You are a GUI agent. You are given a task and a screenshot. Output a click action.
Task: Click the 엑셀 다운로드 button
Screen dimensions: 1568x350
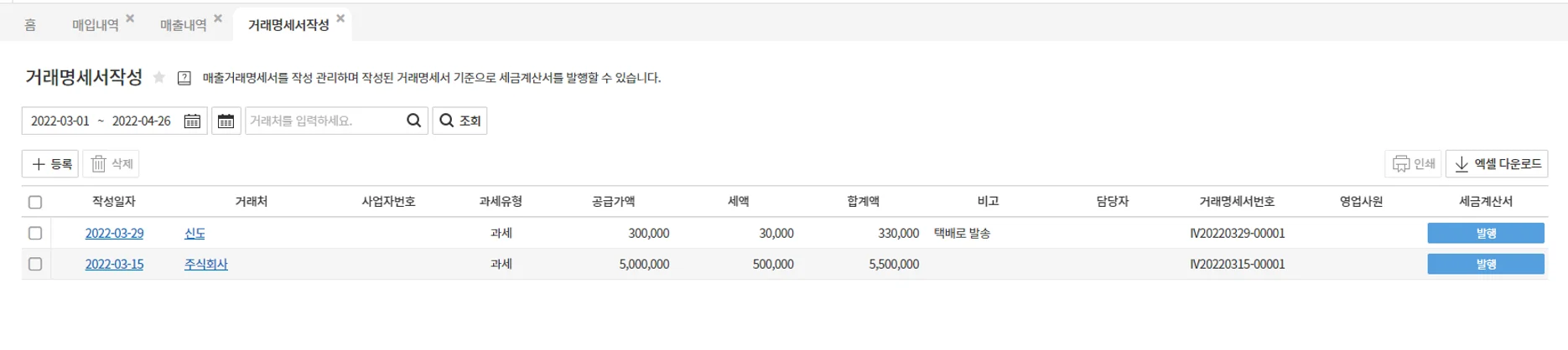click(x=1496, y=164)
